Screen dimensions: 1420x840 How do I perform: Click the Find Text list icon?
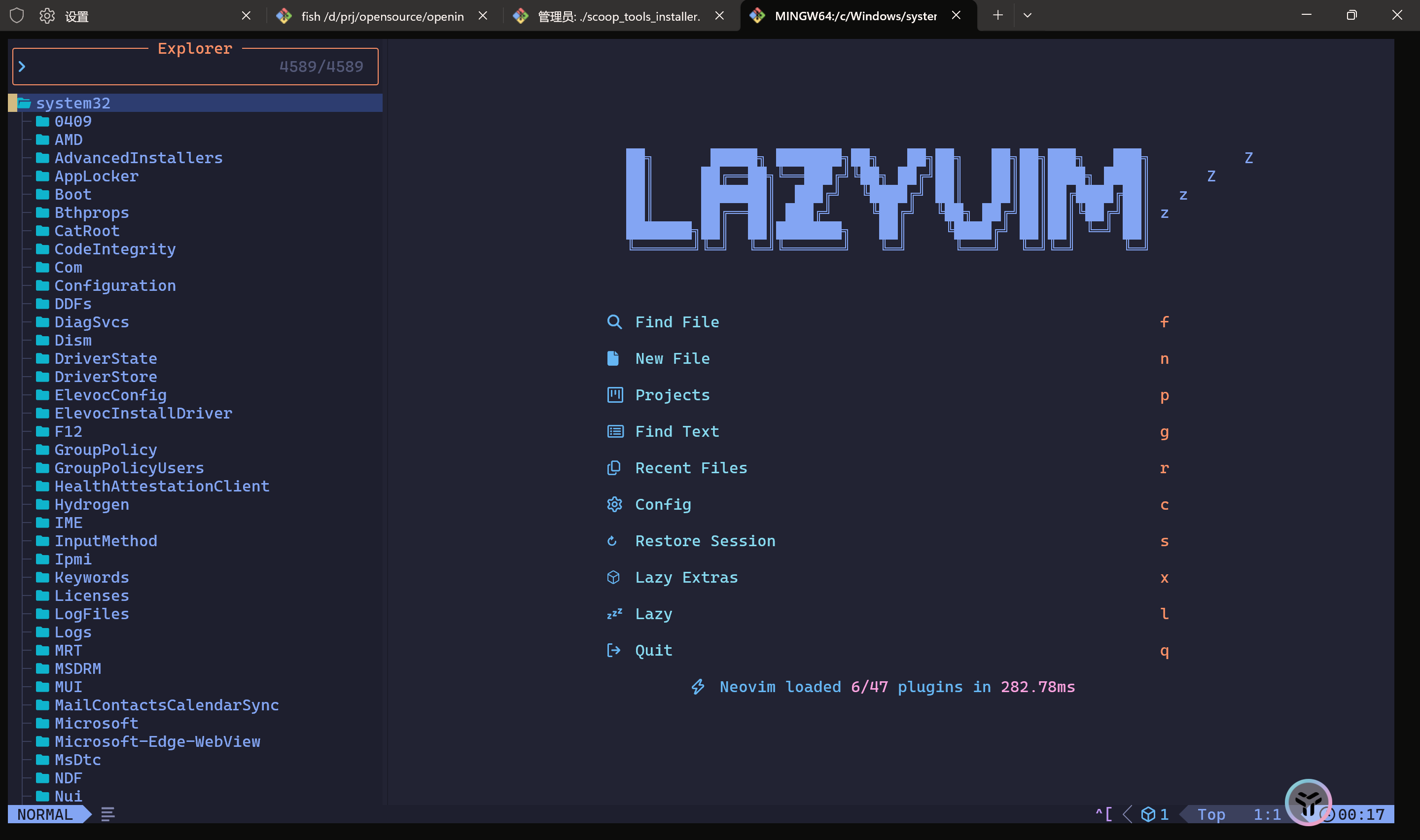615,431
